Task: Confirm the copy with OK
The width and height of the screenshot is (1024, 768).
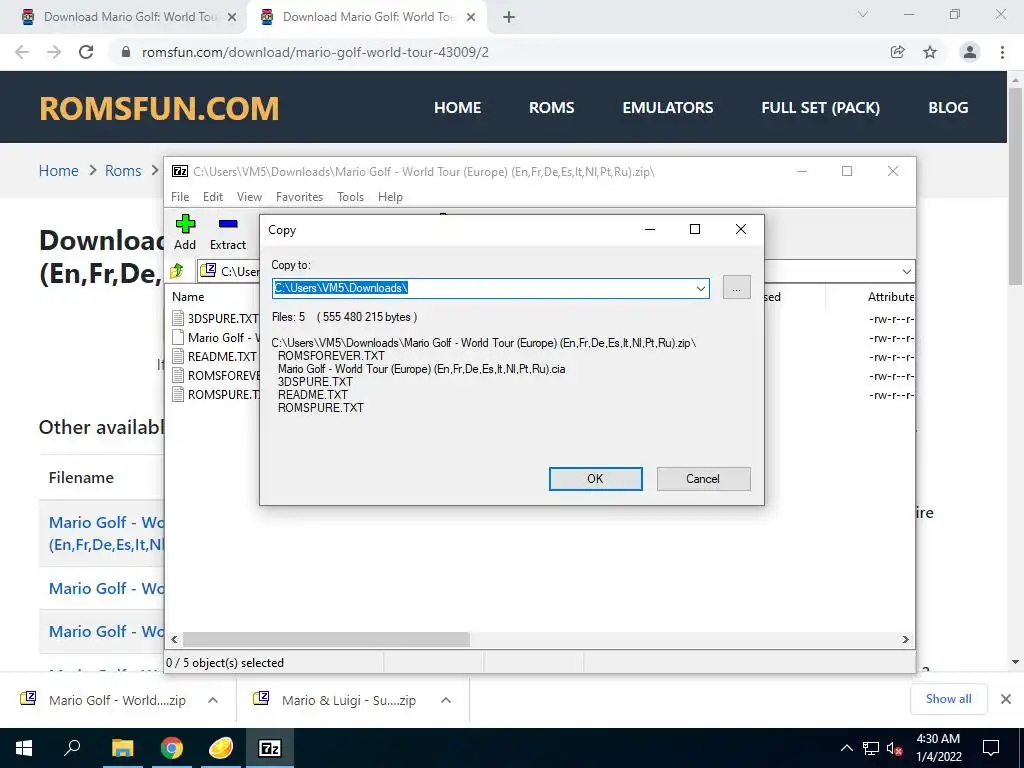Action: (595, 479)
